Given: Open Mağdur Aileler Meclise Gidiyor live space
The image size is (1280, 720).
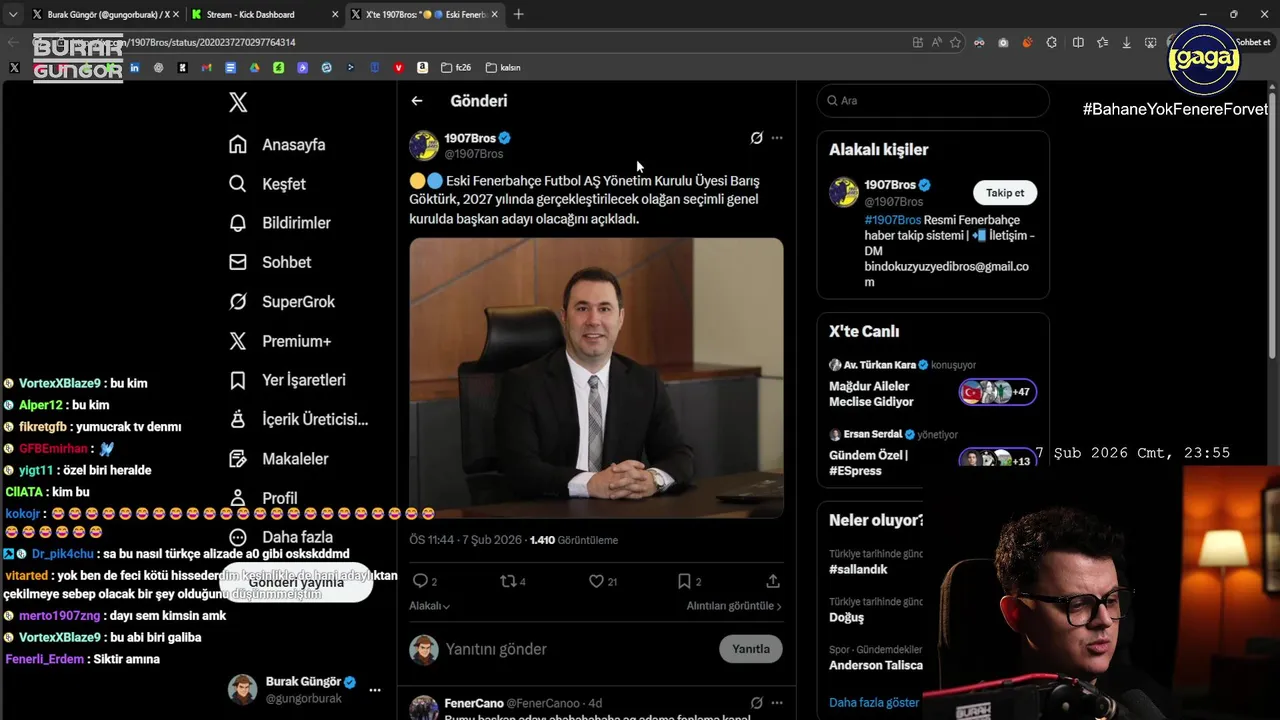Looking at the screenshot, I should (933, 386).
